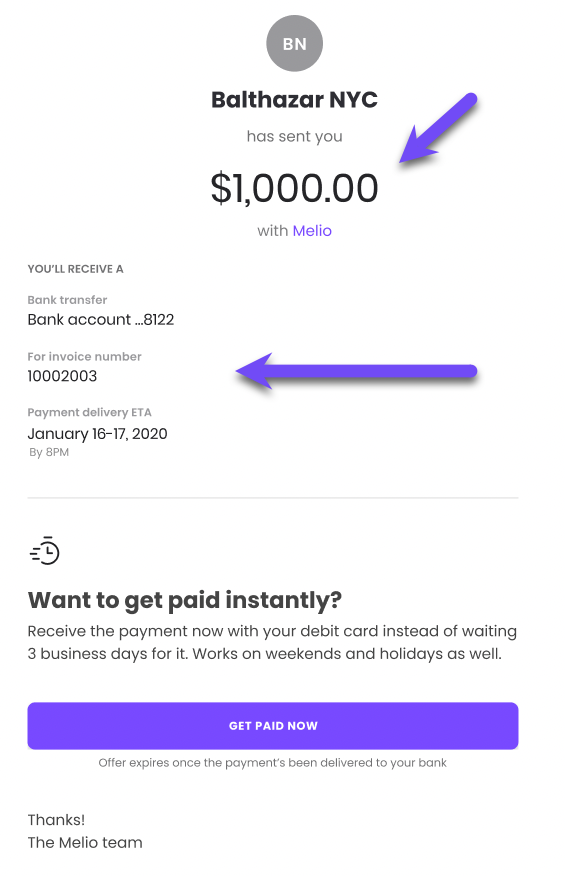Viewport: 565px width, 876px height.
Task: Click the BN avatar circle
Action: [294, 44]
